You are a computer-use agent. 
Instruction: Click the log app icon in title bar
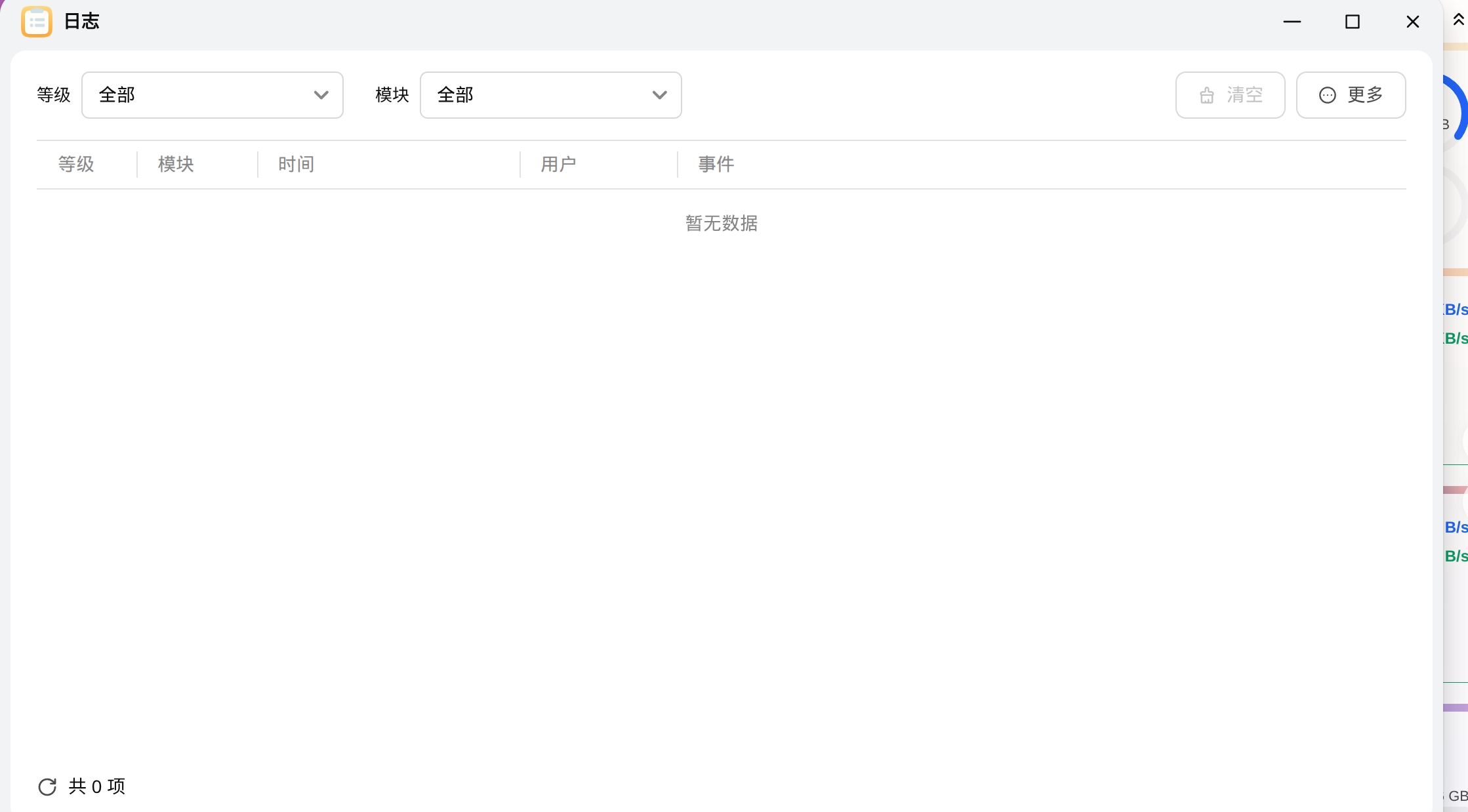(36, 22)
